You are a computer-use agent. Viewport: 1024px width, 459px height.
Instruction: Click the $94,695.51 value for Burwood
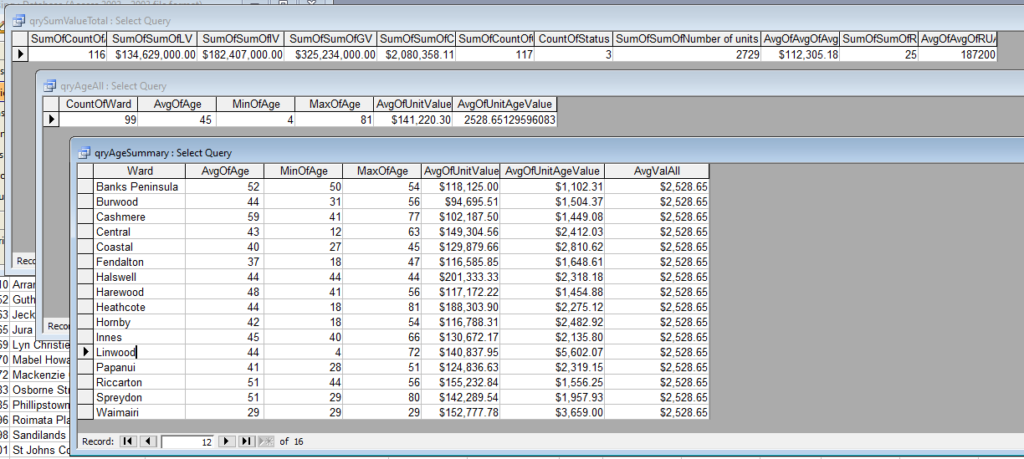461,202
